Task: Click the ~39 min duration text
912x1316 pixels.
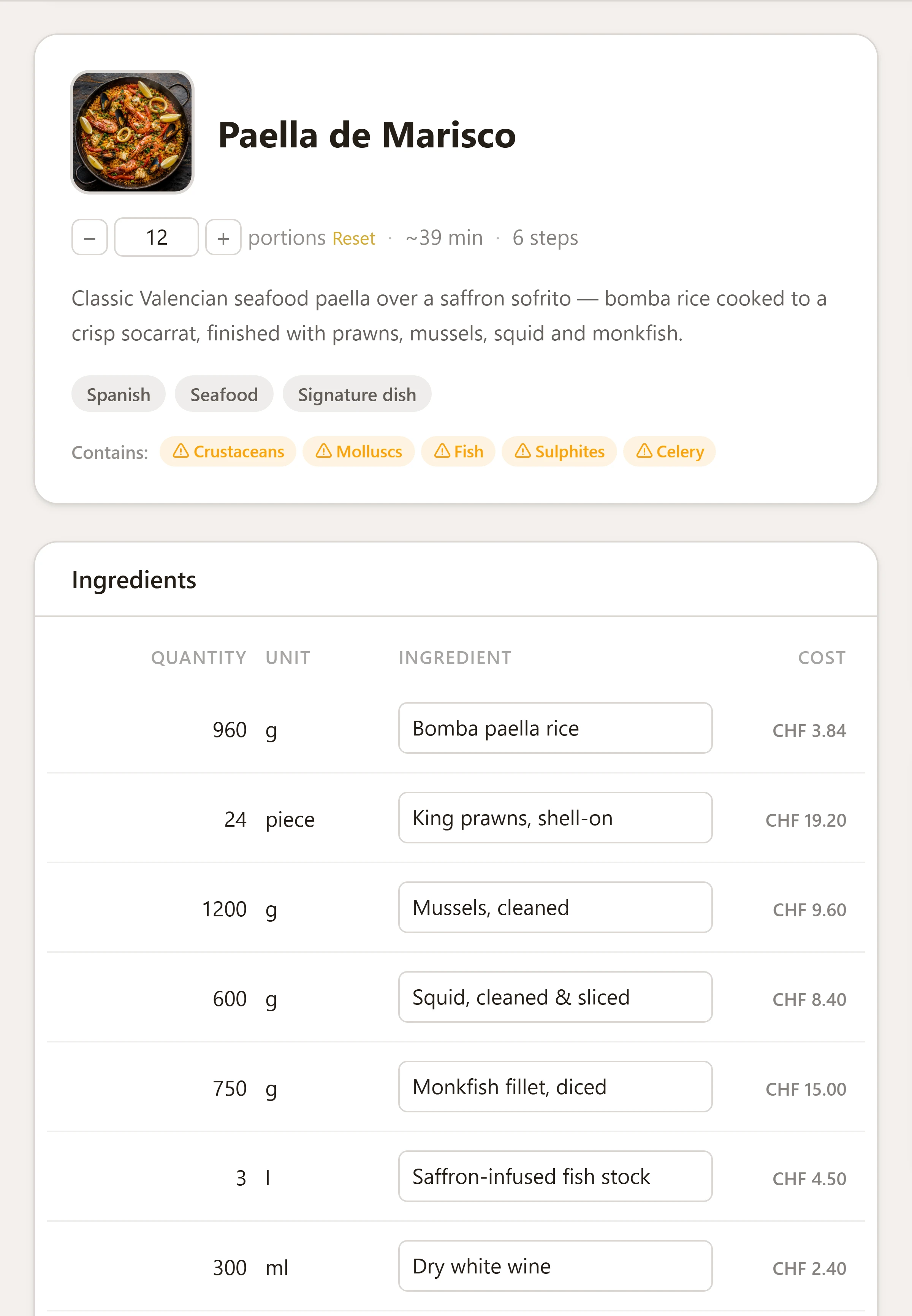Action: point(444,237)
